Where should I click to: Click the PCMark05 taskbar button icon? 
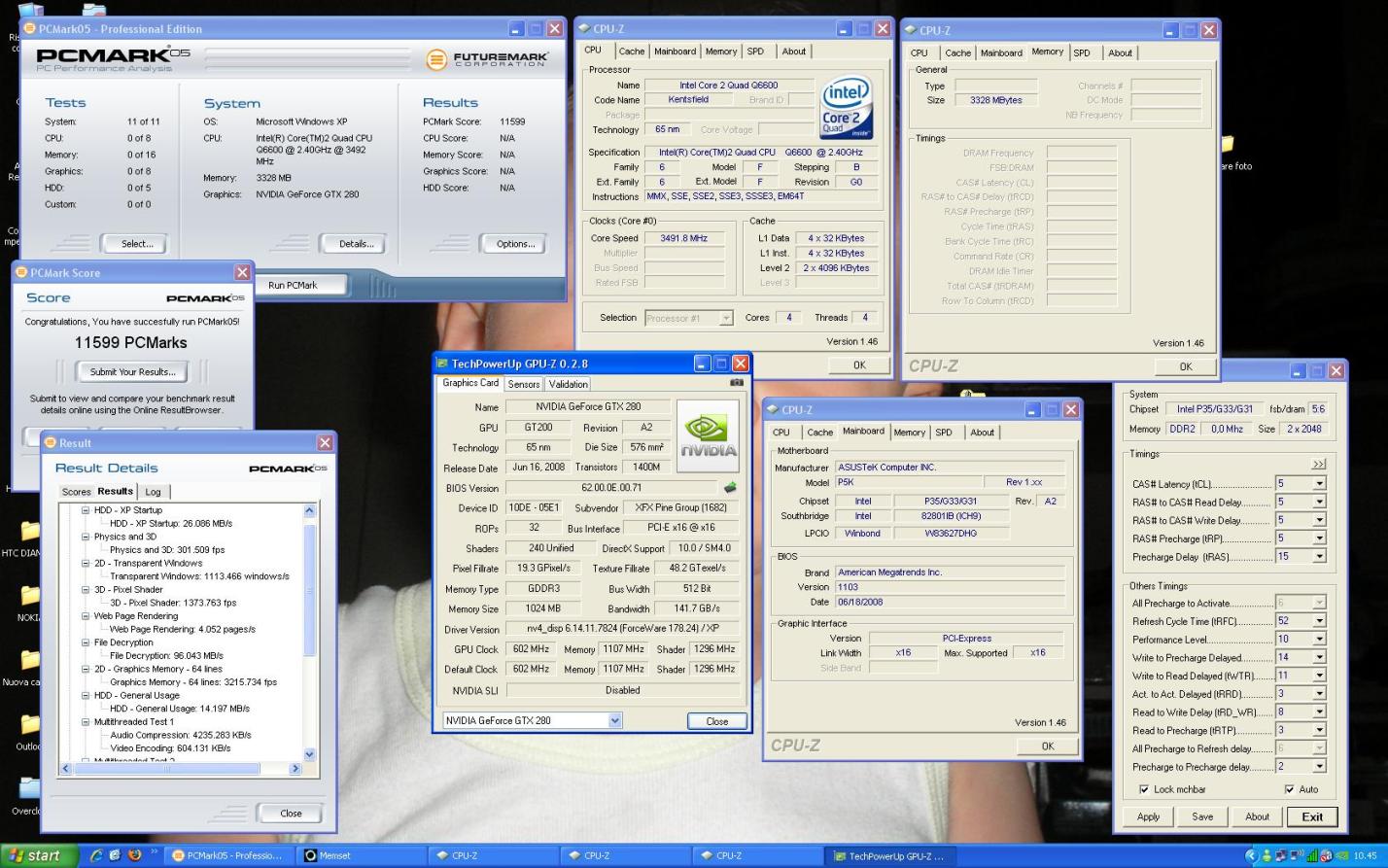tap(178, 855)
